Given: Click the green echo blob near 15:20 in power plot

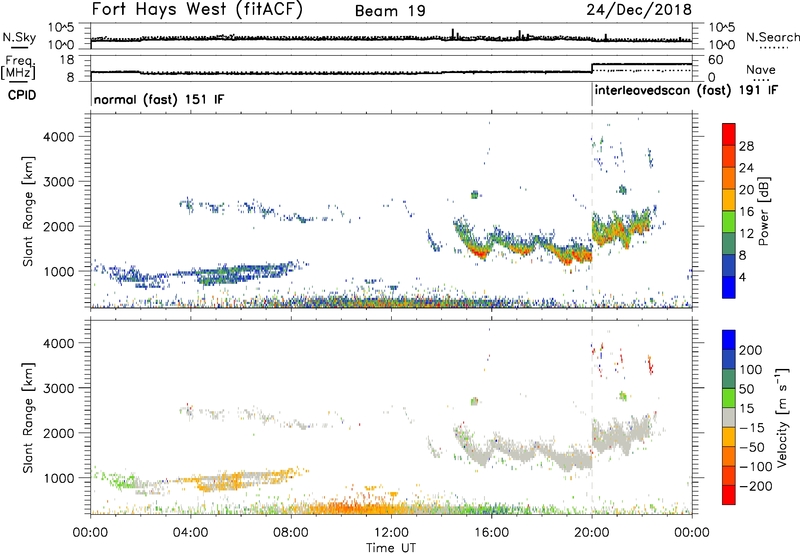Looking at the screenshot, I should click(x=475, y=194).
